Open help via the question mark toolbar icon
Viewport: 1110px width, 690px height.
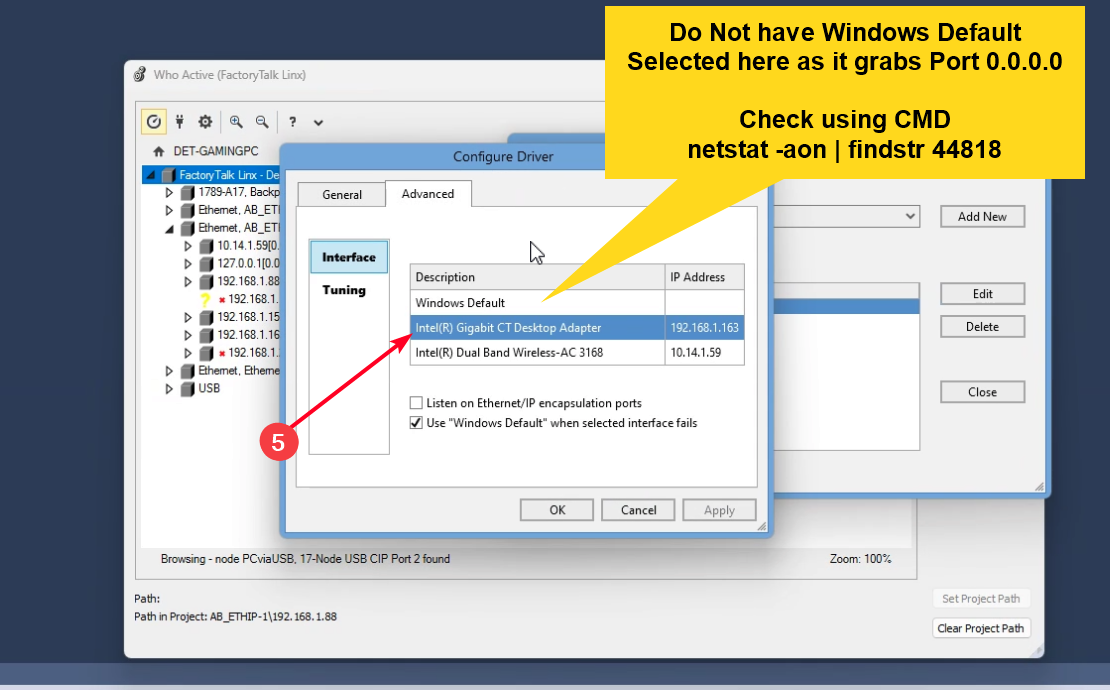pos(292,122)
